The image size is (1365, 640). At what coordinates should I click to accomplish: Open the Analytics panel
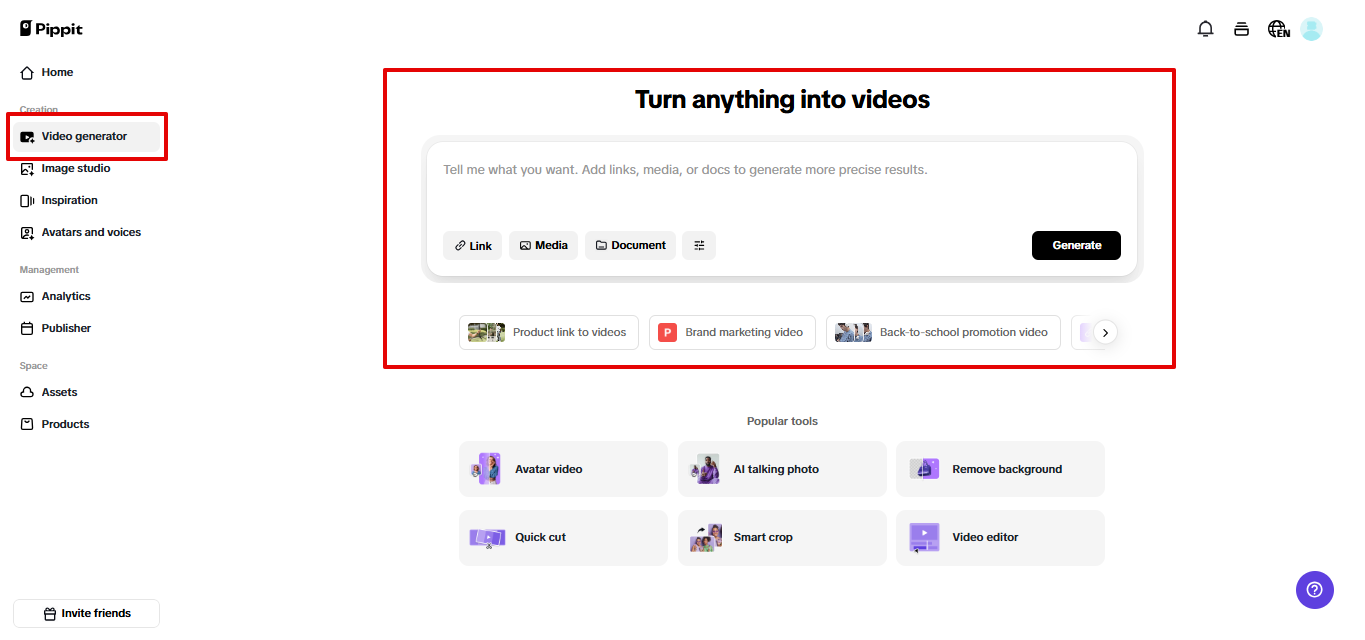(x=64, y=296)
